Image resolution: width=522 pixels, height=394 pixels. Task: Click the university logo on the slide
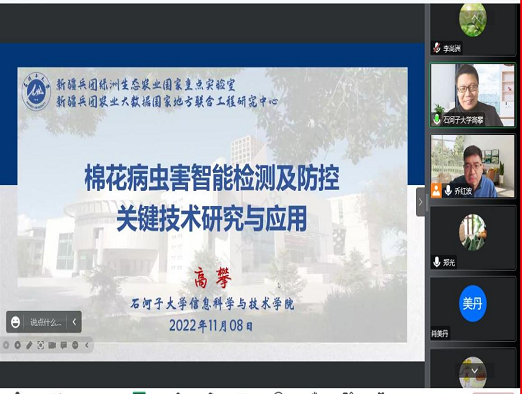click(x=37, y=91)
